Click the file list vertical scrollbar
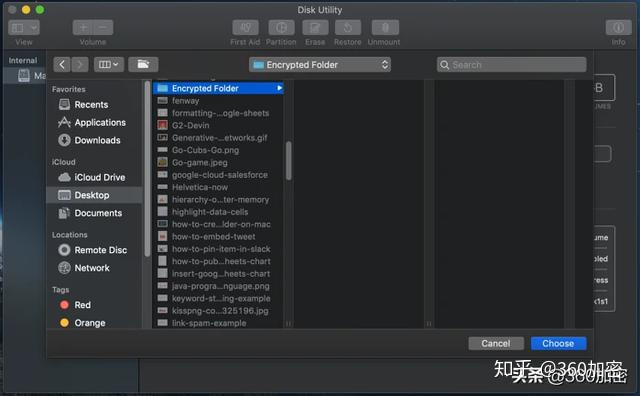 [x=289, y=160]
